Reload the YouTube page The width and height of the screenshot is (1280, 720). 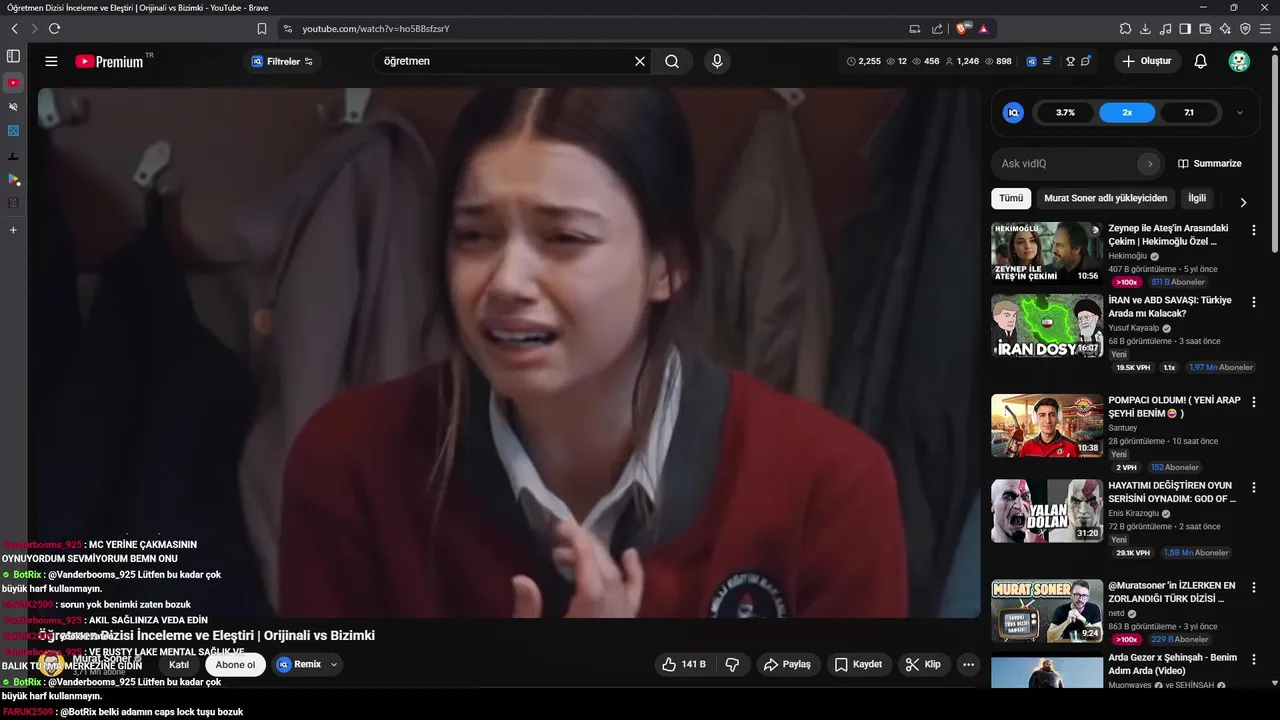coord(54,29)
